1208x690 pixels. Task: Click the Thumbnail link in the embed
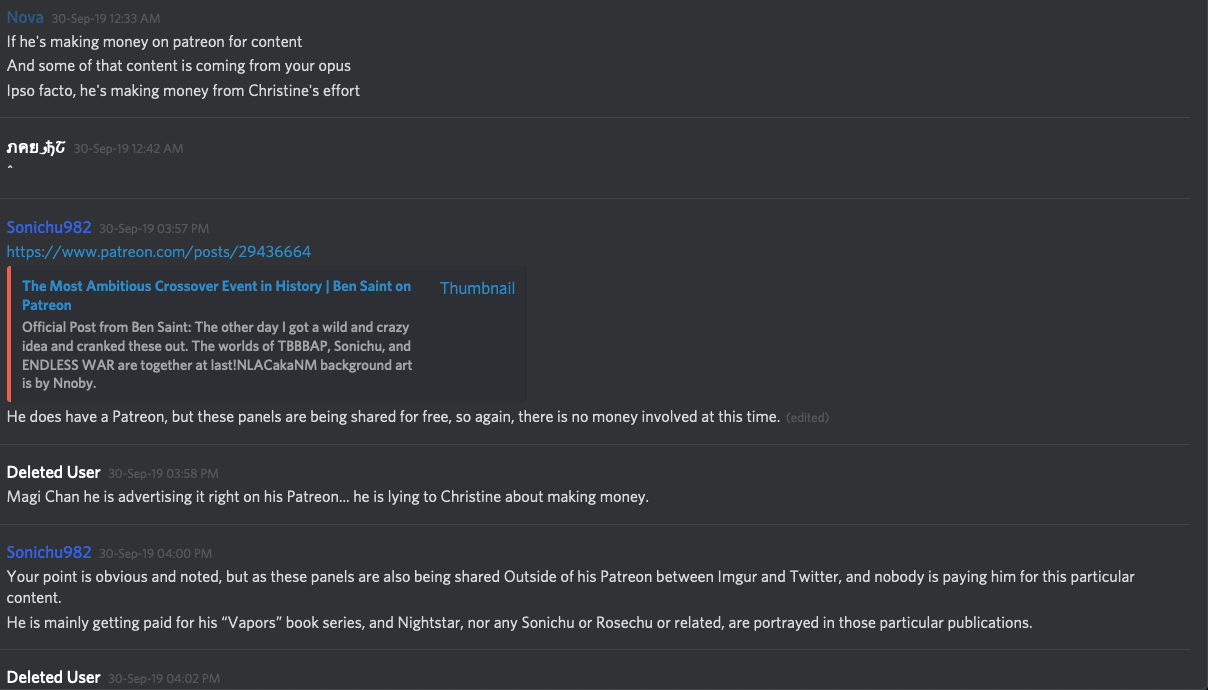[x=477, y=288]
